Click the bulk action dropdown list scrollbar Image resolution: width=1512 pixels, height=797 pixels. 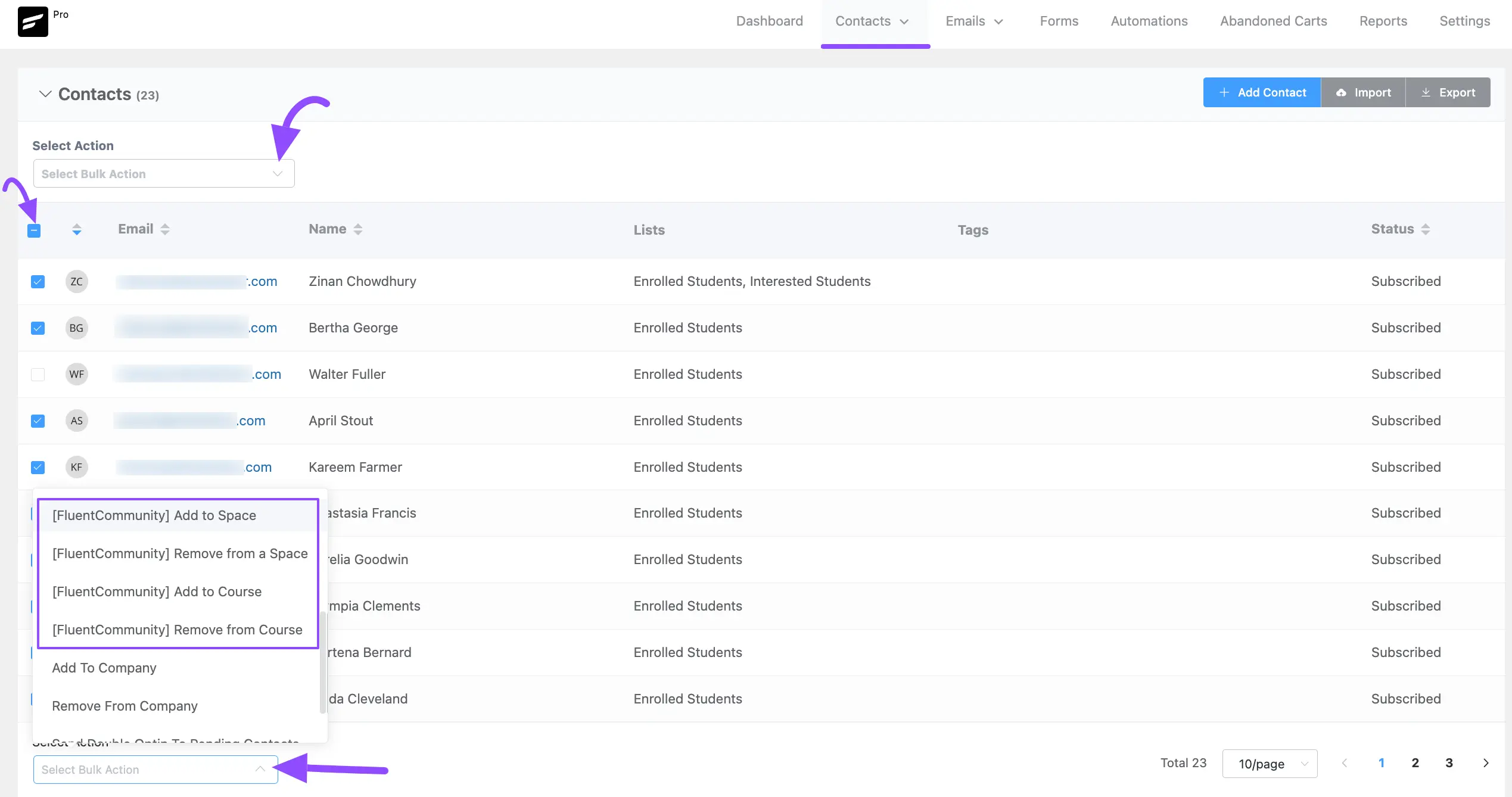pyautogui.click(x=323, y=662)
